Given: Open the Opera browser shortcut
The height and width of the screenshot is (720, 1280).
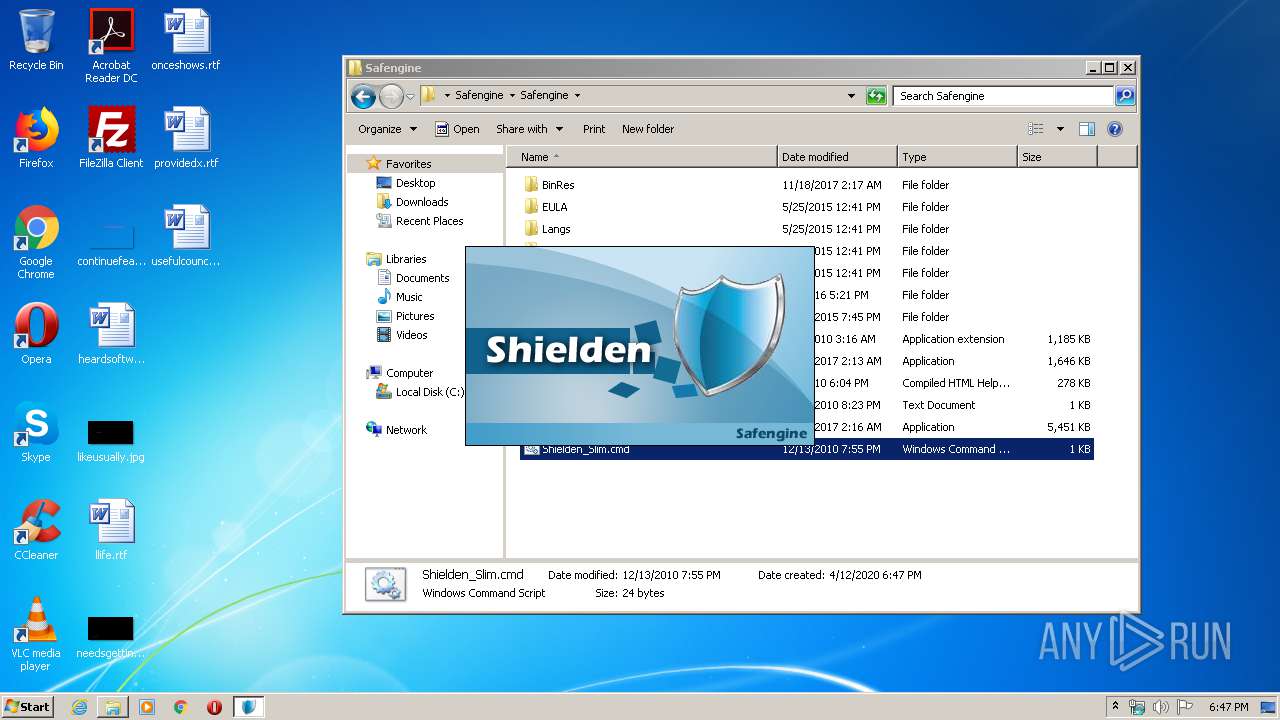Looking at the screenshot, I should (x=36, y=334).
